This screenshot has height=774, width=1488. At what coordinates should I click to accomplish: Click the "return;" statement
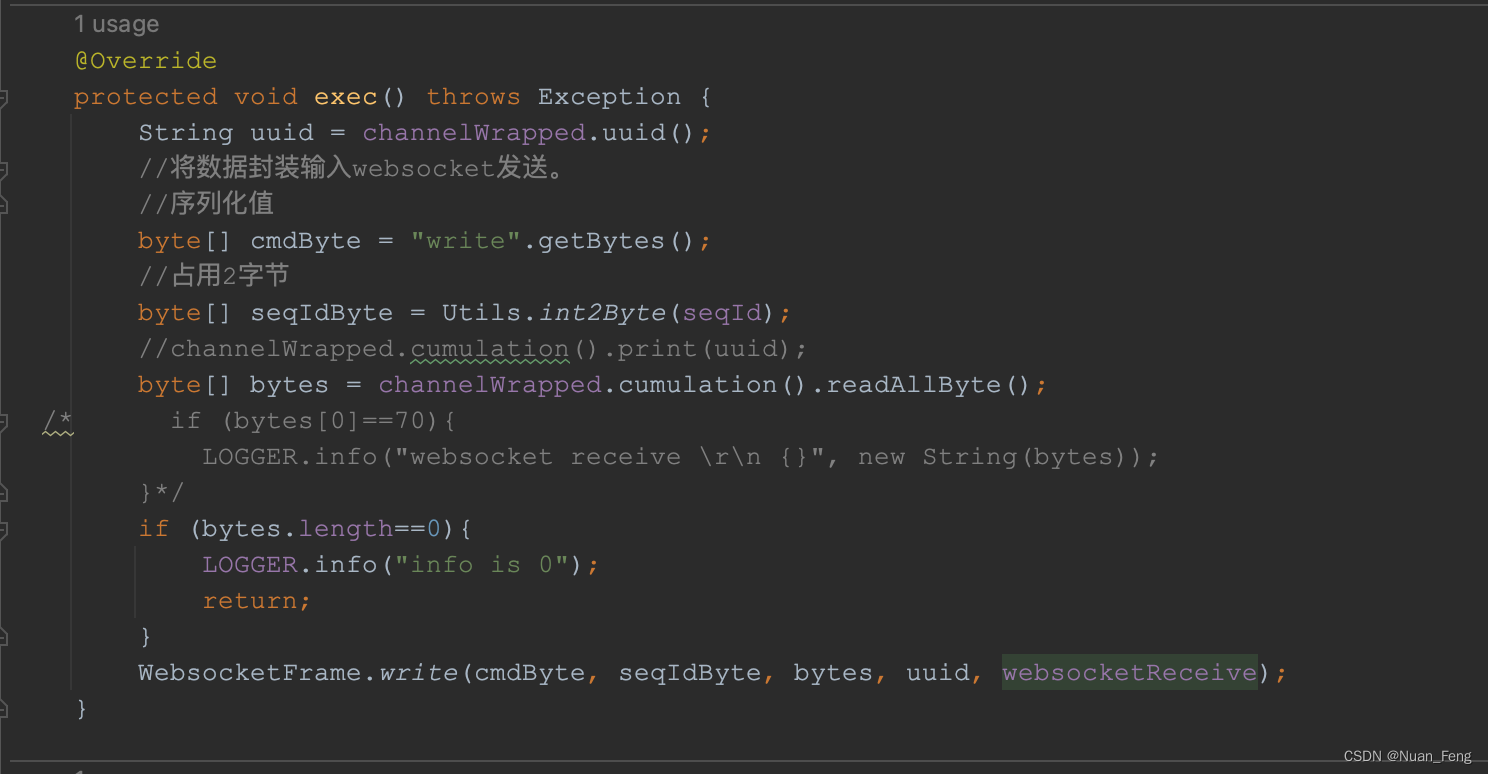pos(258,601)
